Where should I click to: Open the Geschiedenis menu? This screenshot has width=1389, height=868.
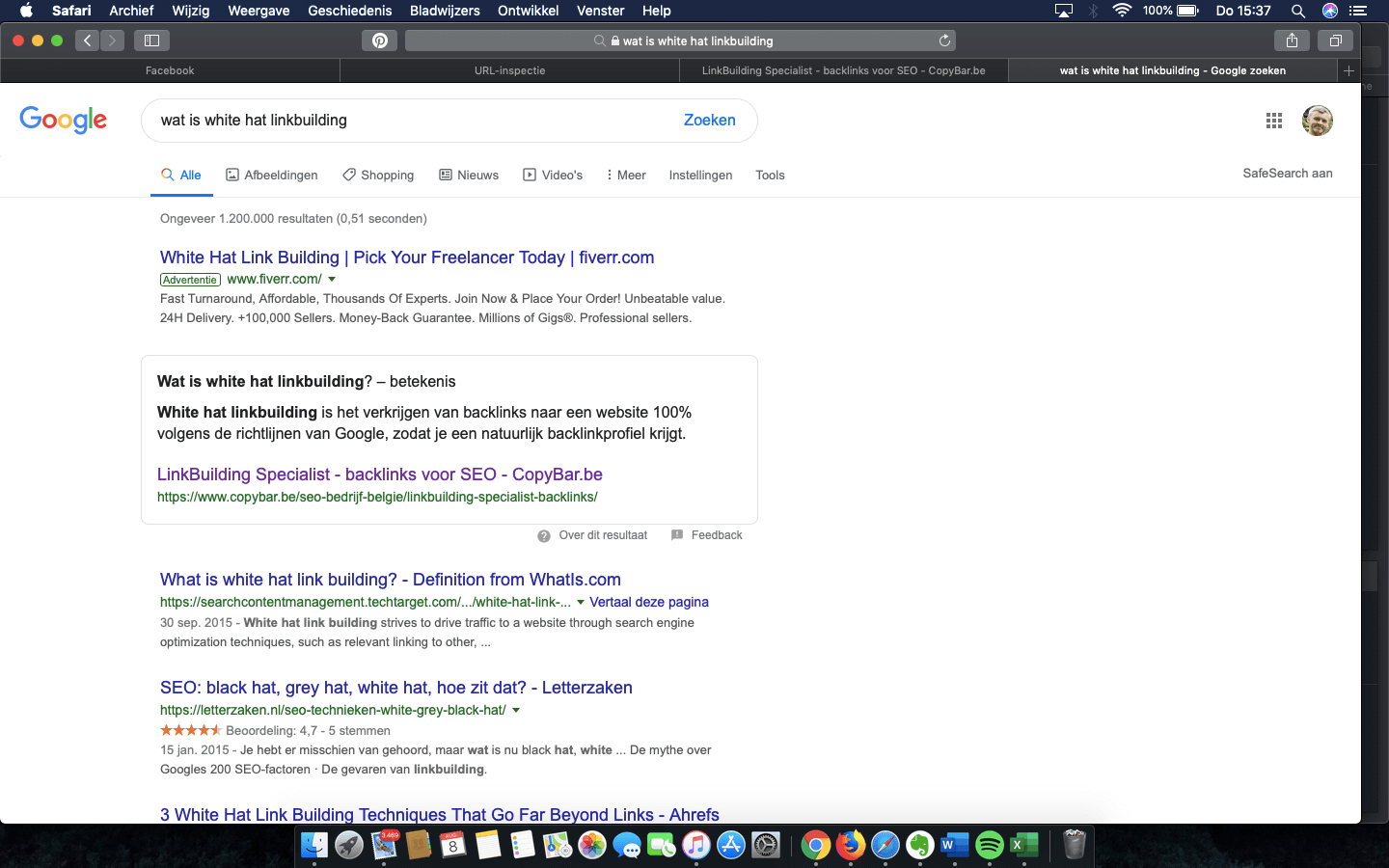[x=350, y=11]
